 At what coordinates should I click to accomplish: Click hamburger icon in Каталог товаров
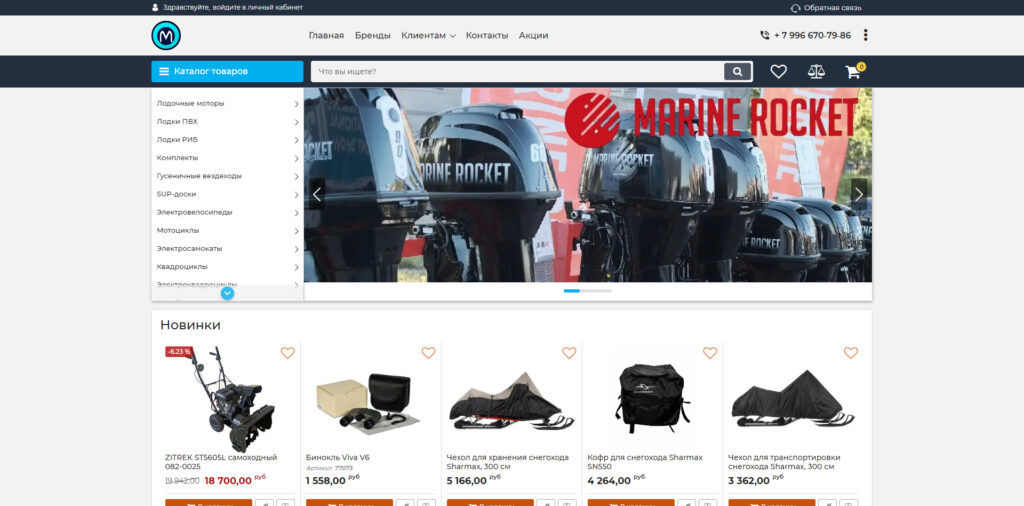tap(164, 72)
